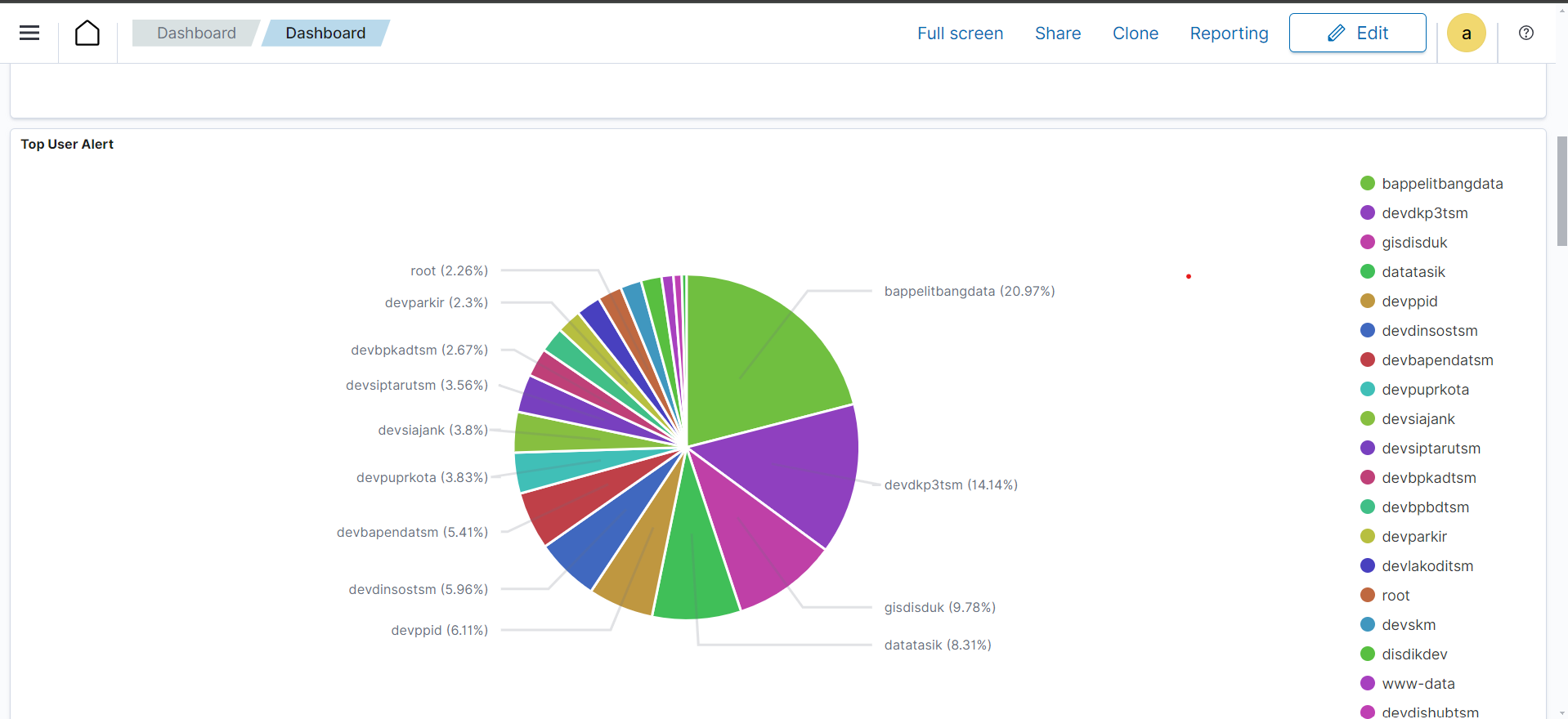Click the Clone link
The image size is (1568, 719).
(1135, 33)
